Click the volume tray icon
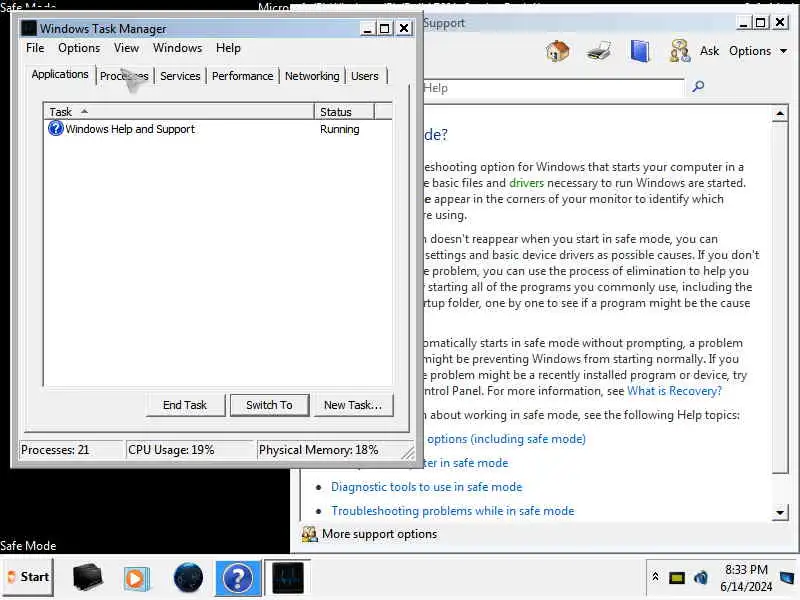 point(701,578)
